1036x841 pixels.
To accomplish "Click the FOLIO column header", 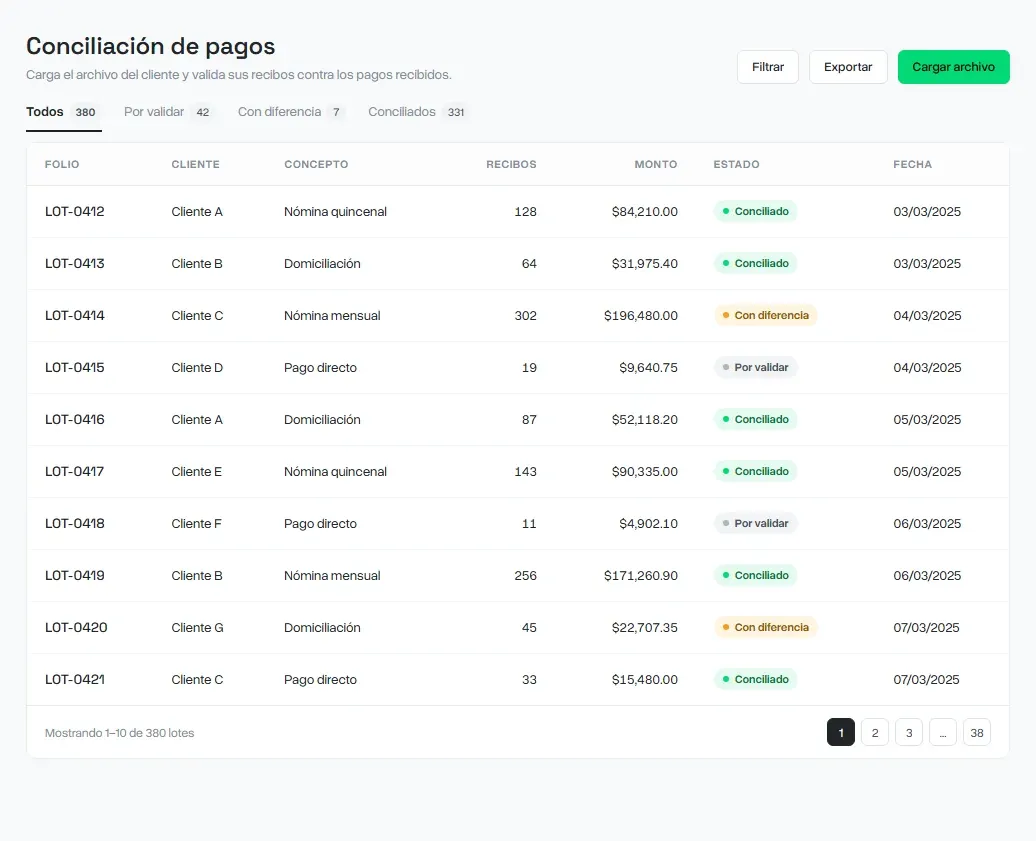I will click(x=62, y=164).
